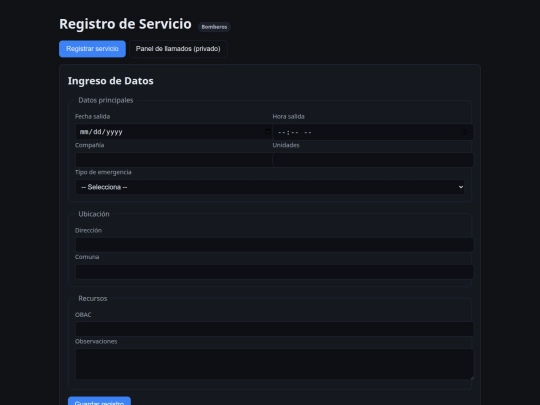Focus the Comuna input field

[x=274, y=272]
